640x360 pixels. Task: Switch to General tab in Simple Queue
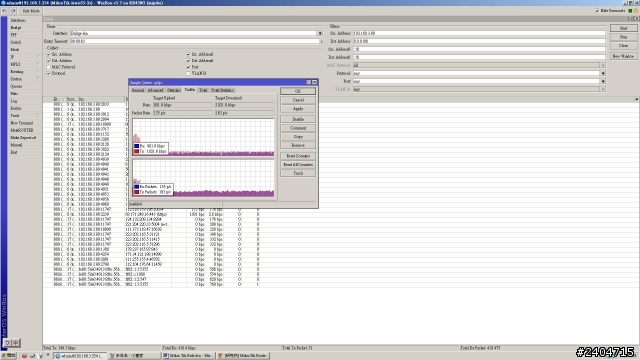138,90
